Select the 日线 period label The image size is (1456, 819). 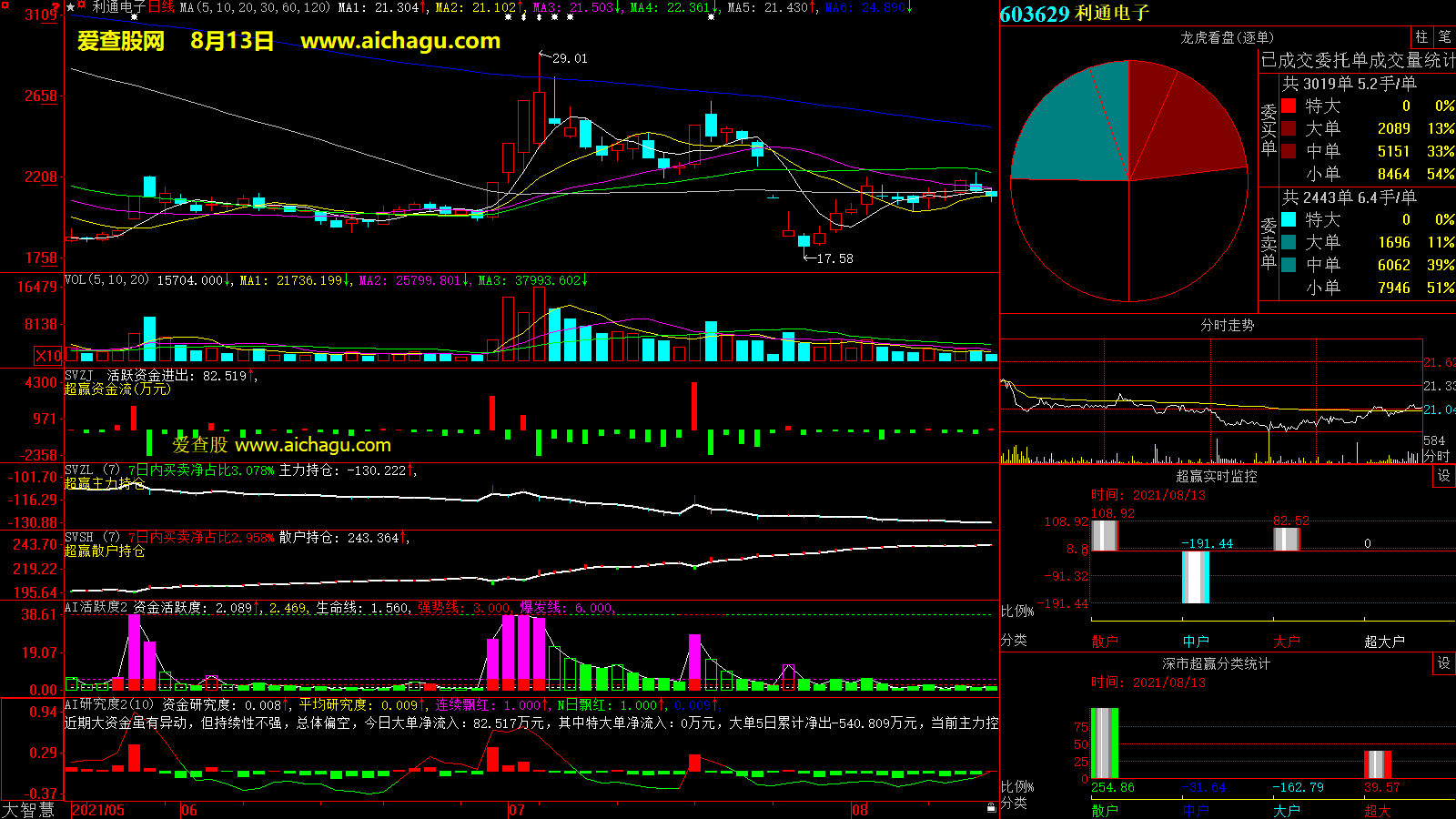pos(161,7)
